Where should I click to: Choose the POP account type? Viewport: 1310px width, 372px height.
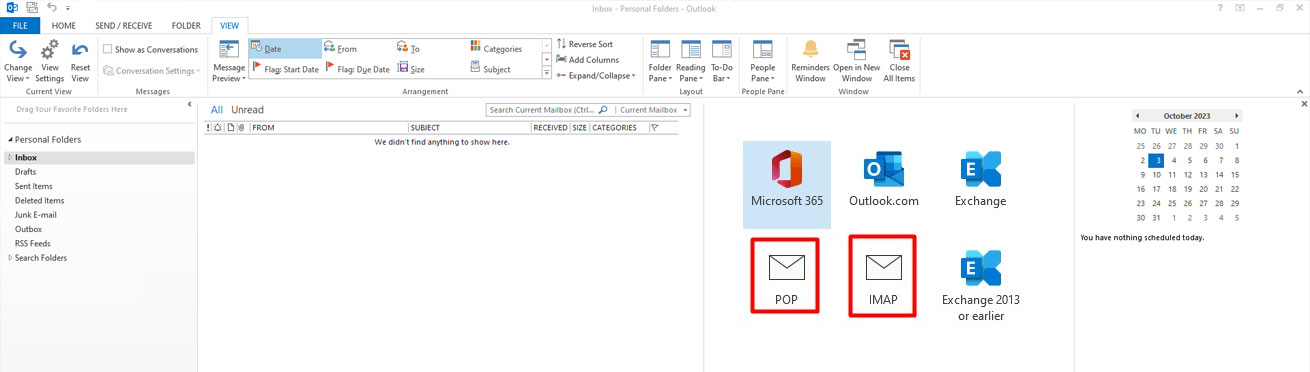[x=785, y=276]
